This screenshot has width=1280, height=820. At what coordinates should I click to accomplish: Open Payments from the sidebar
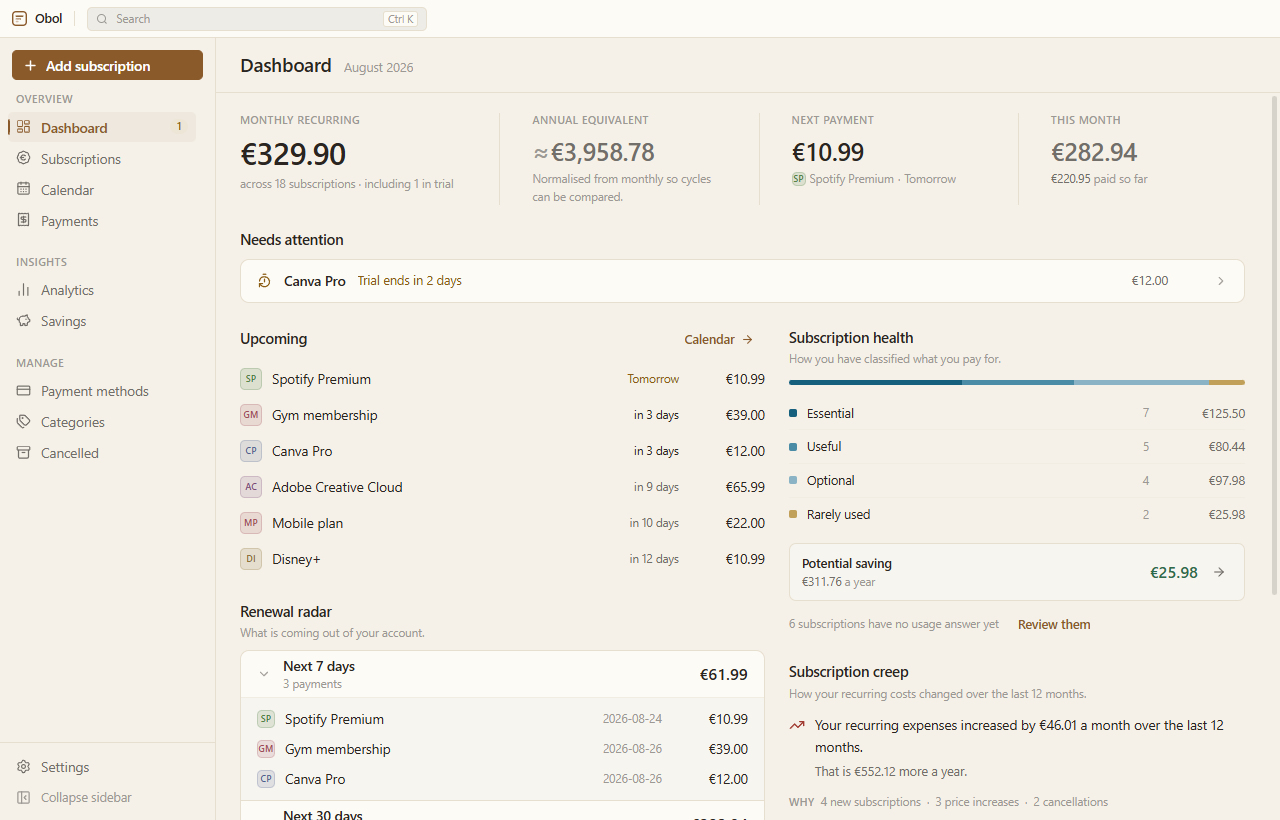[x=103, y=220]
